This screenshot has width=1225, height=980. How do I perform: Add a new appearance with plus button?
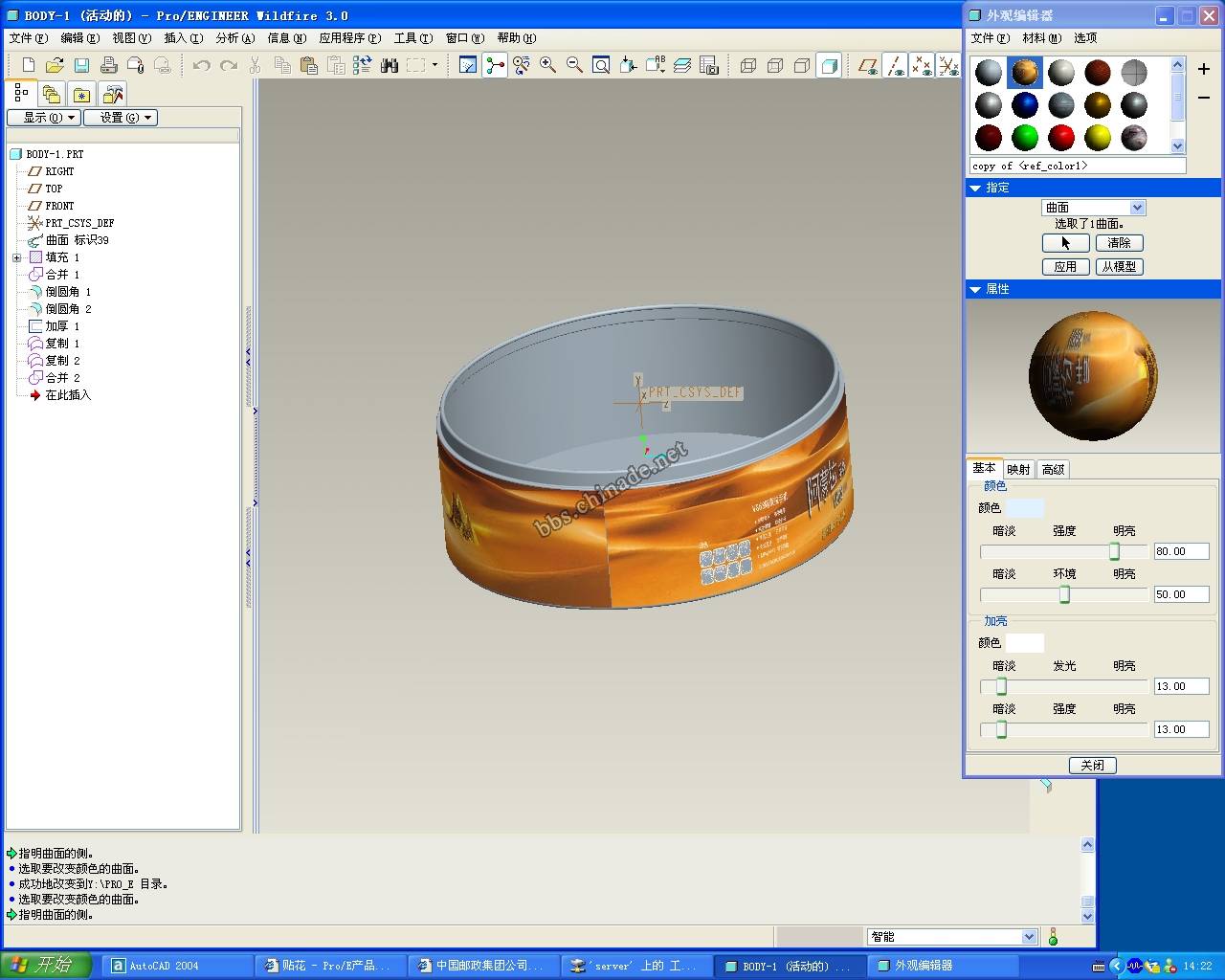click(1204, 69)
